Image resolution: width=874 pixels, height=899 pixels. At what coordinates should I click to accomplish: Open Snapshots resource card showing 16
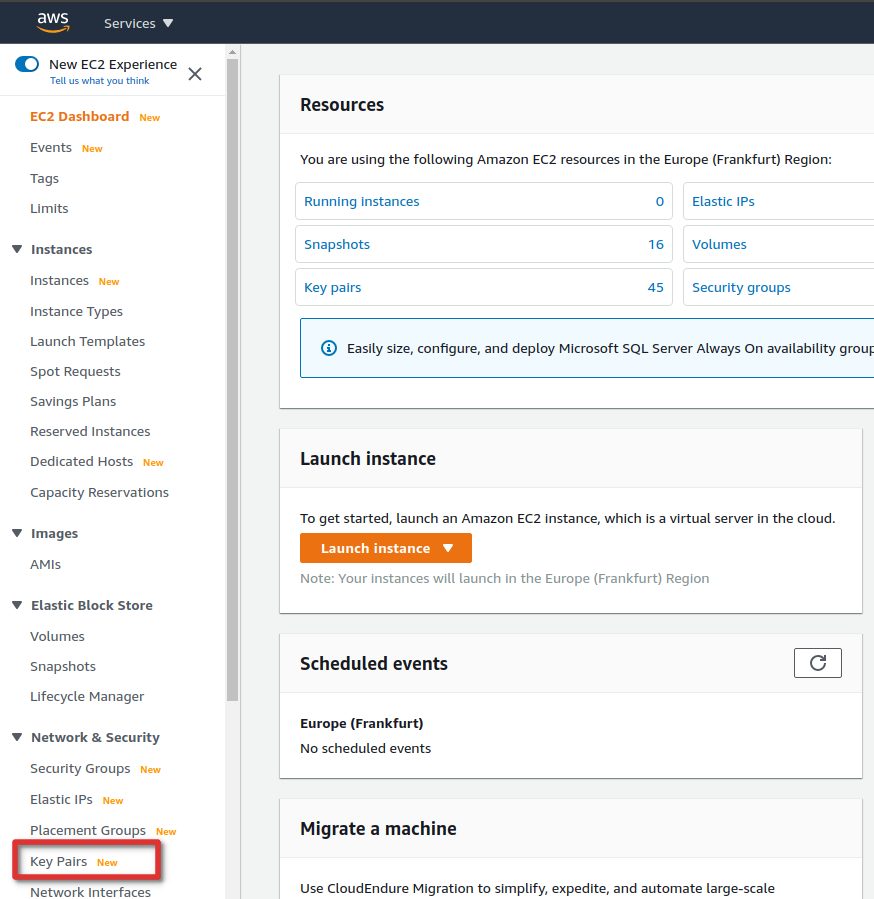click(483, 244)
